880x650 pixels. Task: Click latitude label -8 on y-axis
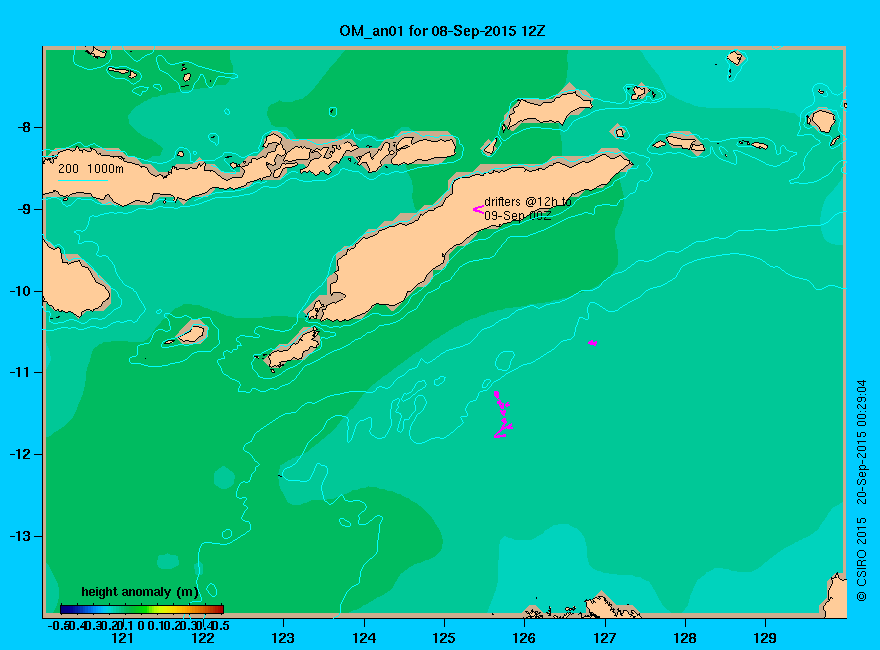click(x=24, y=127)
